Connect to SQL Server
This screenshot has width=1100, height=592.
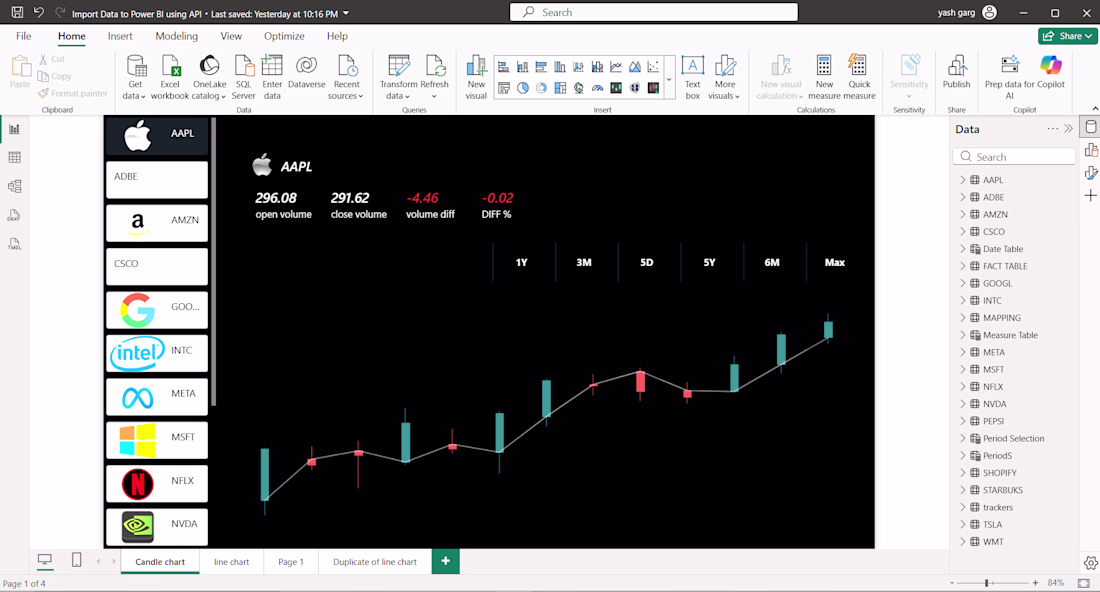pos(243,77)
